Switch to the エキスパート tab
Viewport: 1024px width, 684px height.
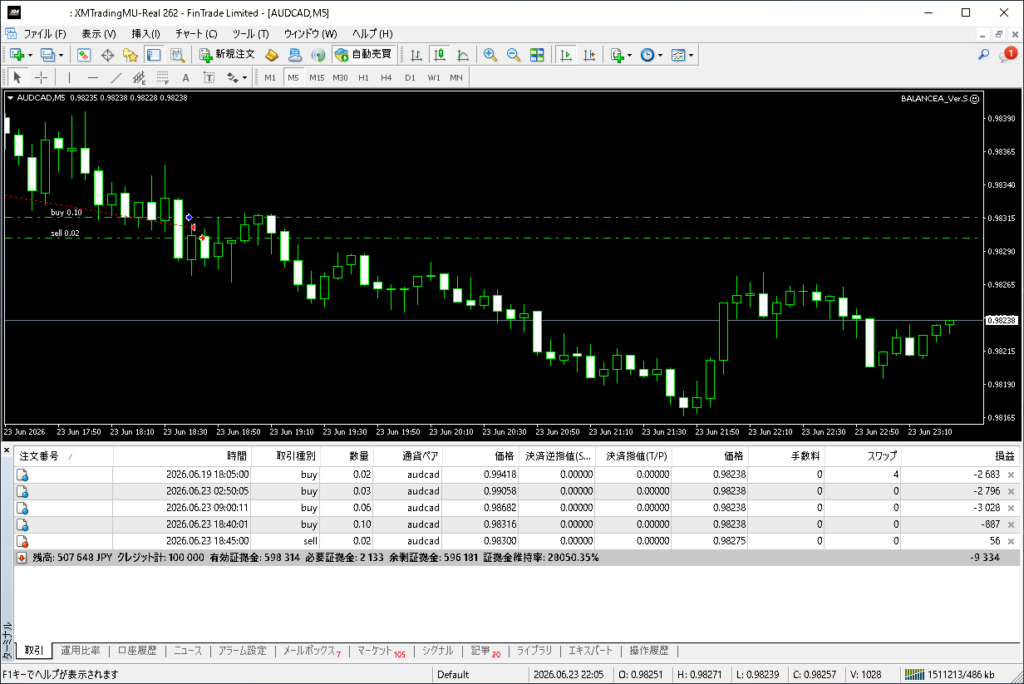[590, 651]
